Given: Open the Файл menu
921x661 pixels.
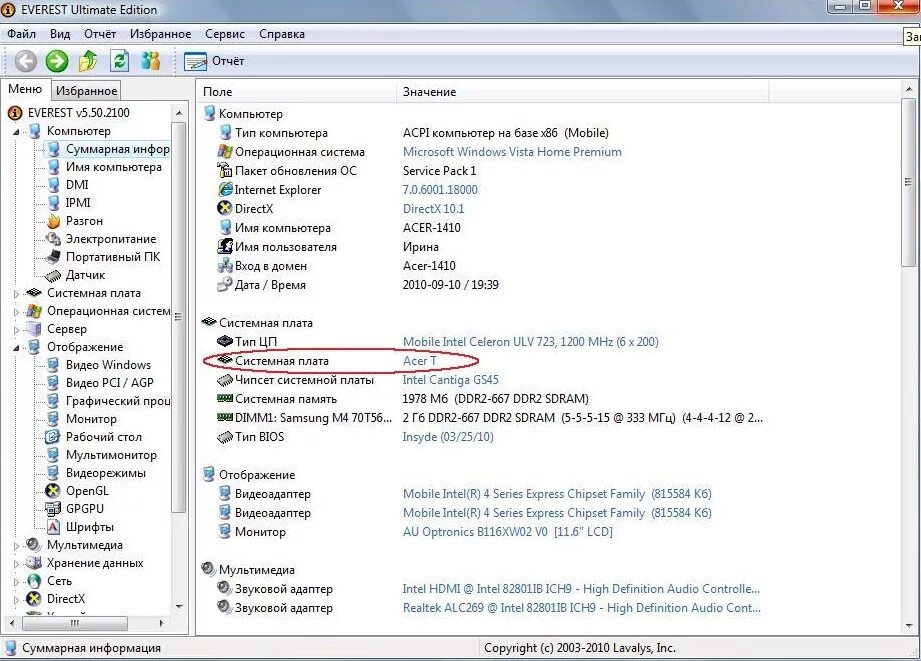Looking at the screenshot, I should click(21, 34).
